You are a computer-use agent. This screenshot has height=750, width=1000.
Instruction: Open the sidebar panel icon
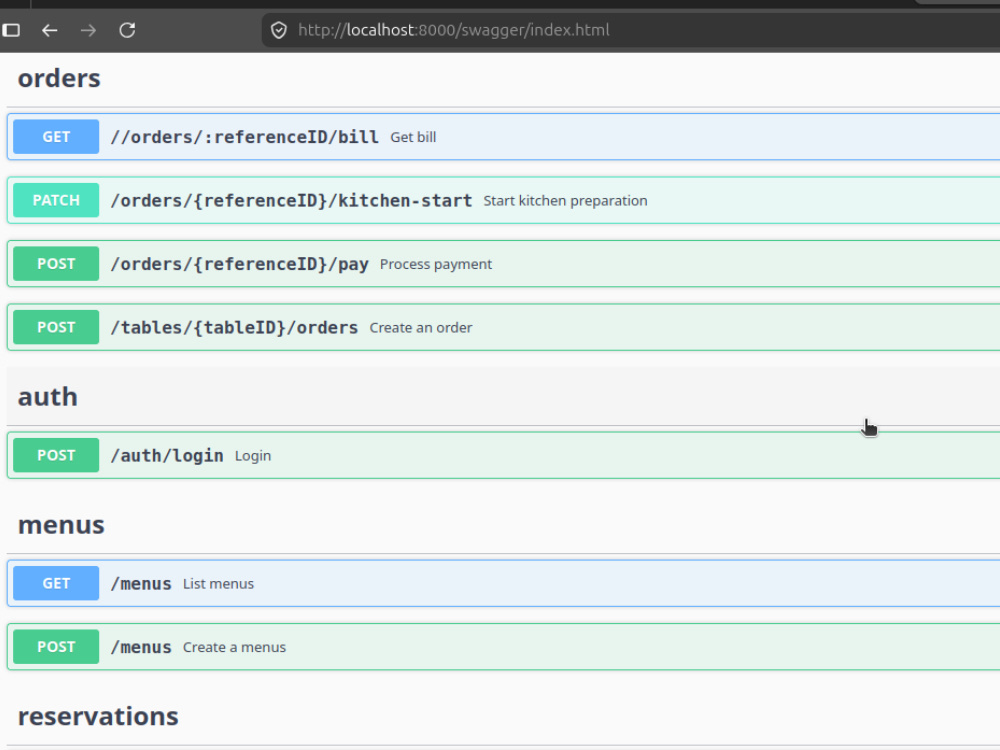coord(11,30)
